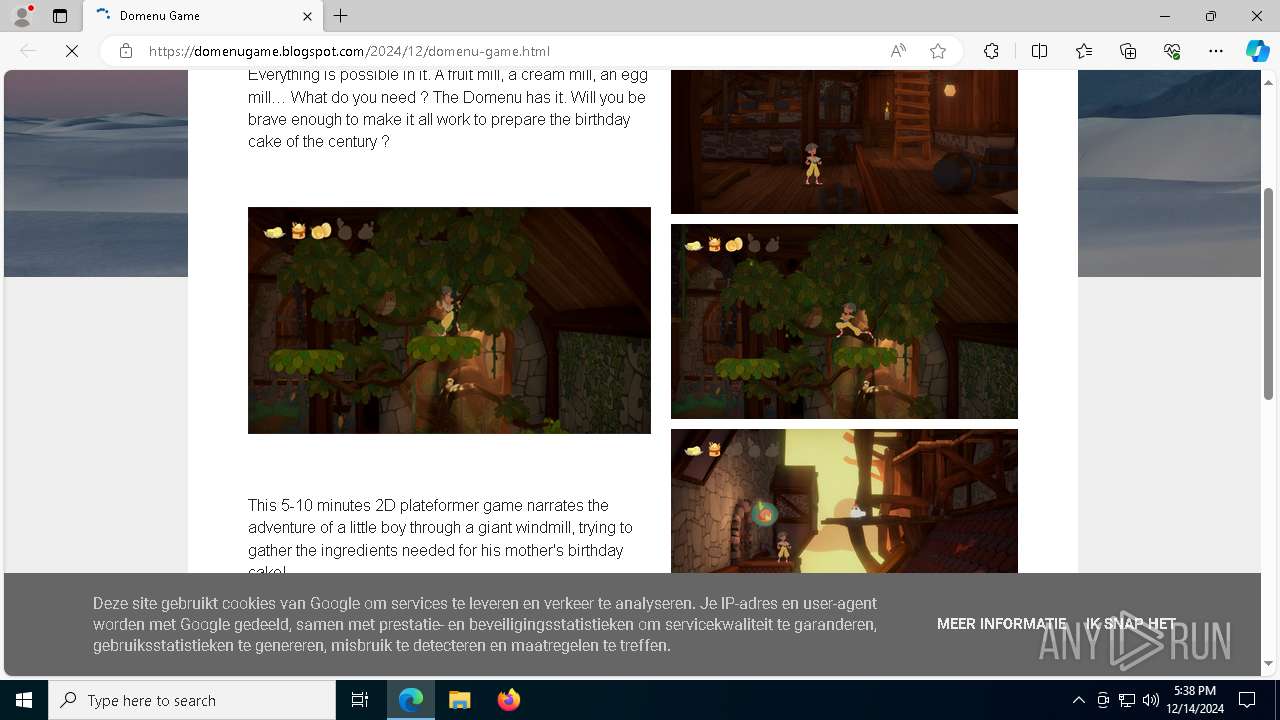Click scrollbar down arrow
The height and width of the screenshot is (720, 1280).
1269,663
